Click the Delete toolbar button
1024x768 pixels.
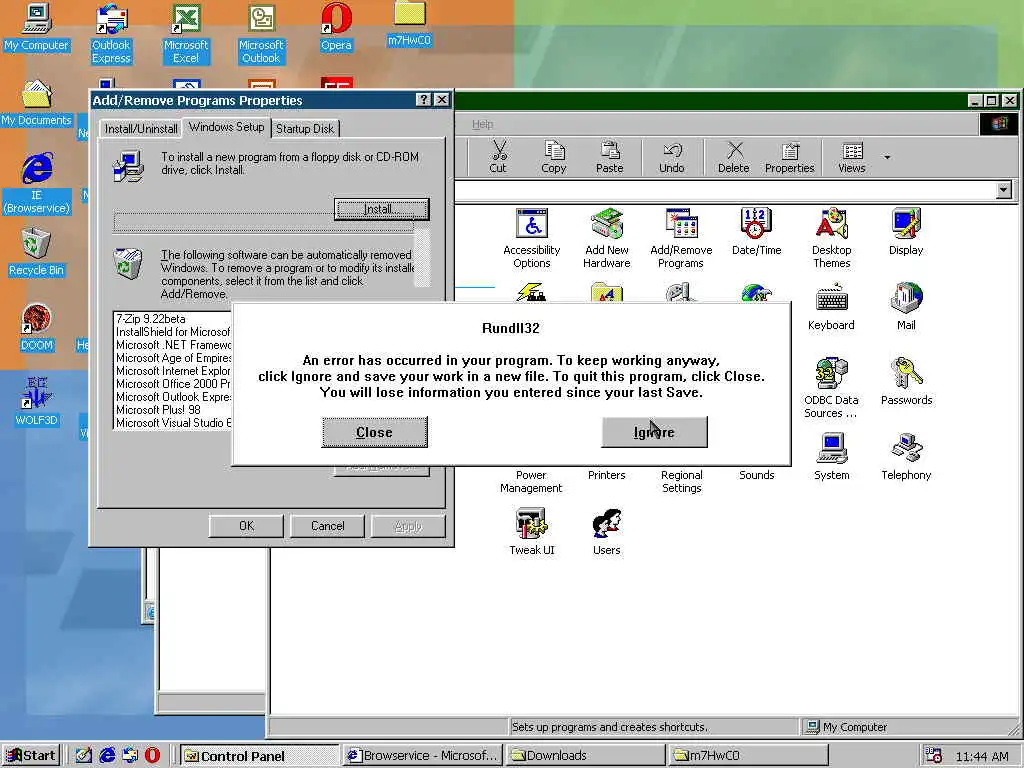[733, 157]
